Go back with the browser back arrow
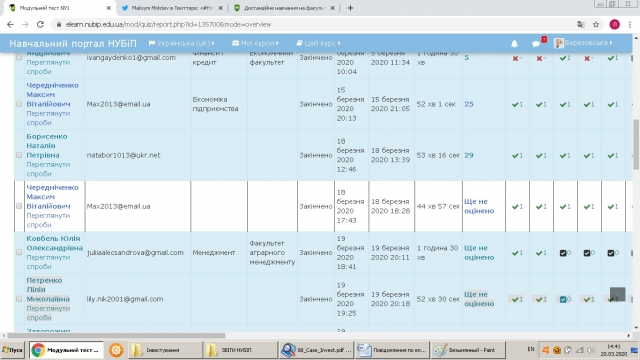The height and width of the screenshot is (360, 640). coord(10,24)
